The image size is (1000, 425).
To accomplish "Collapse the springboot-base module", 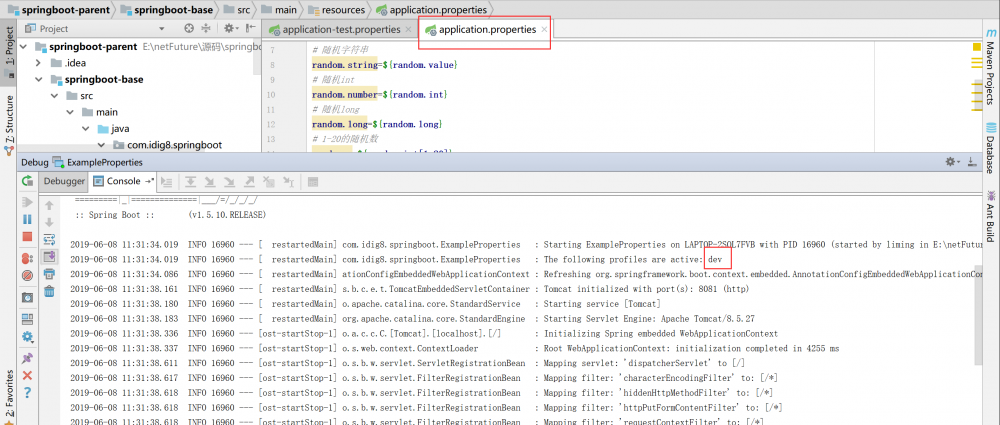I will tap(39, 80).
